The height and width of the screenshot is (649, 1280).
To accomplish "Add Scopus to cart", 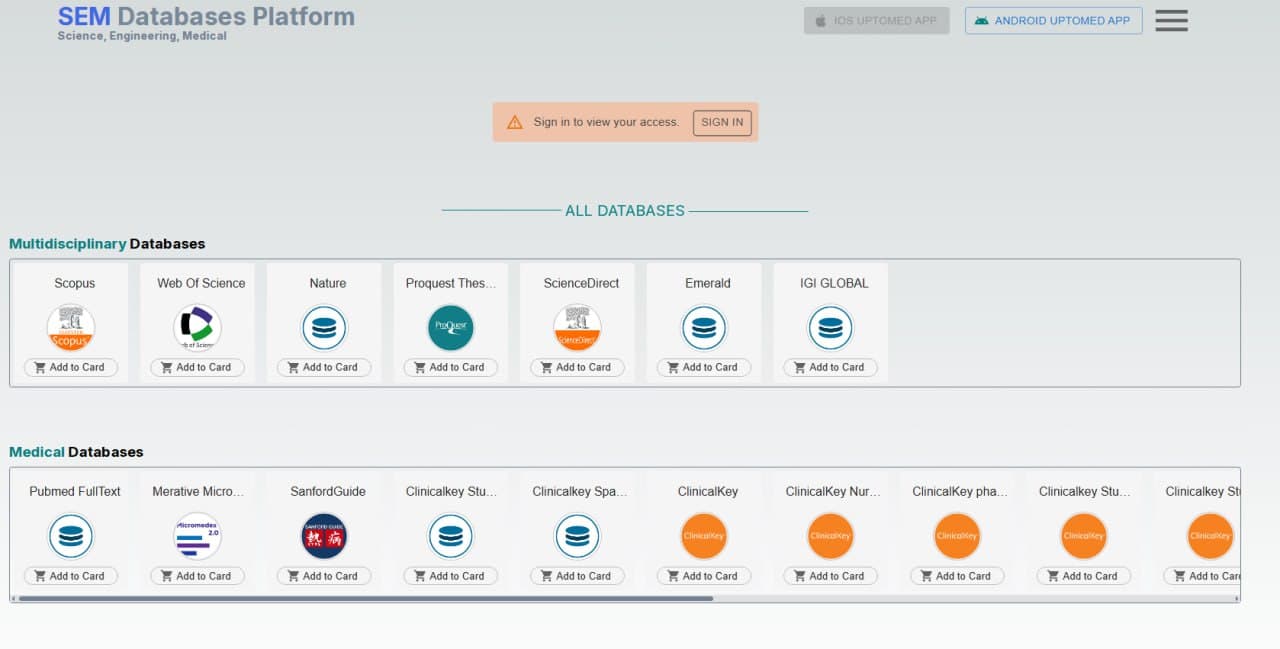I will (71, 368).
